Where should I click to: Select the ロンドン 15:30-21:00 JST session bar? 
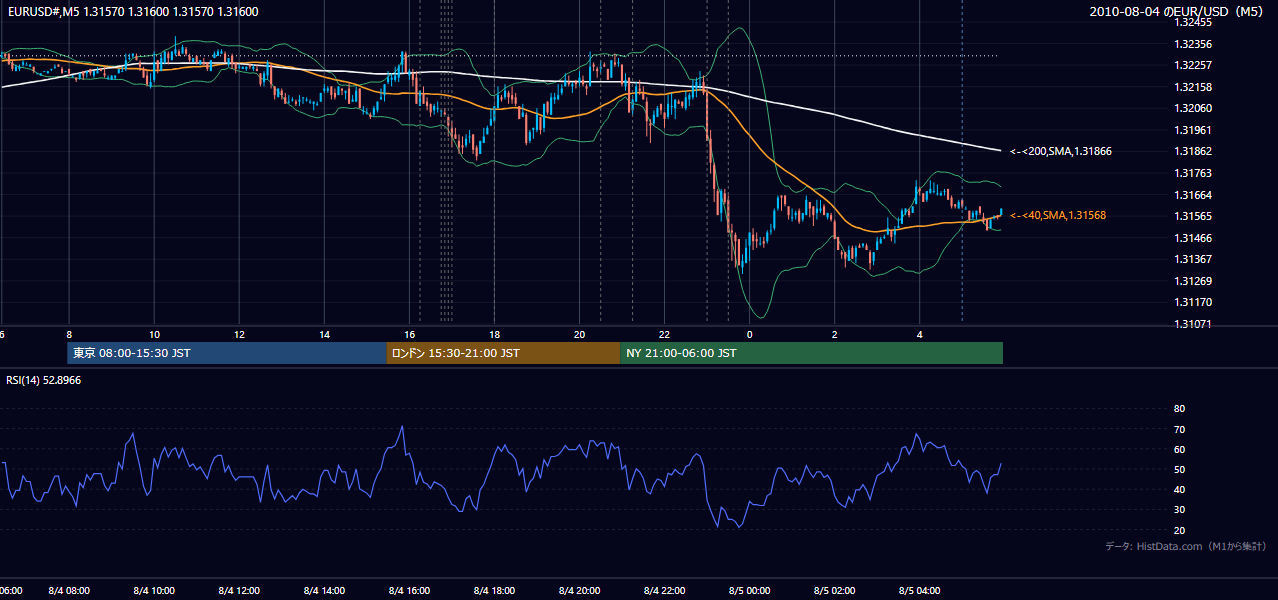point(503,353)
